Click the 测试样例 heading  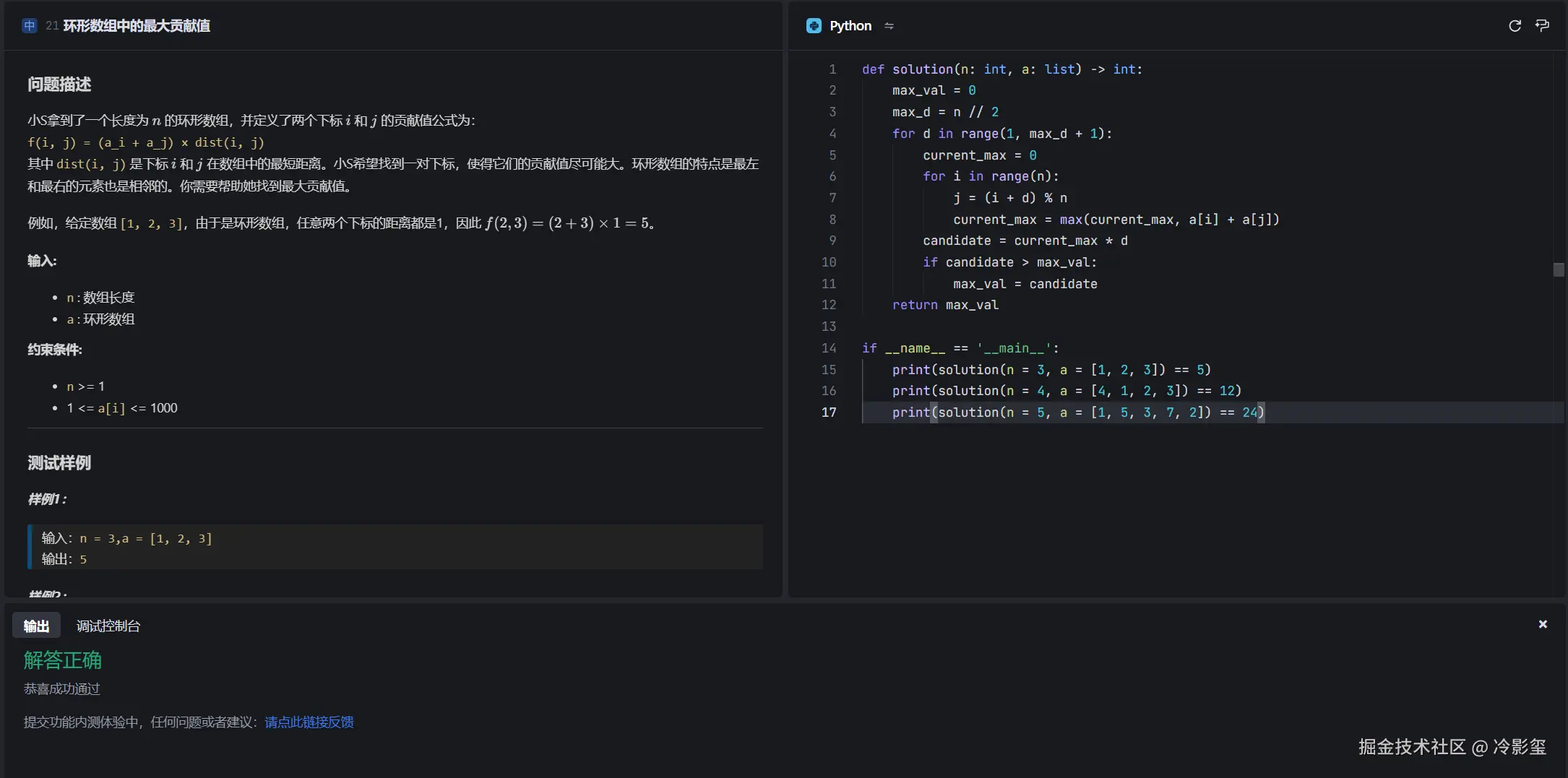pos(59,463)
